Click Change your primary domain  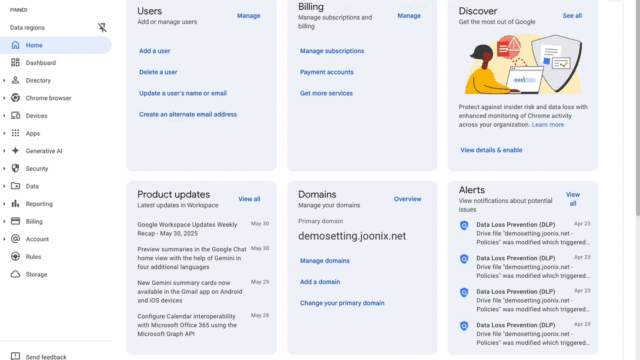coord(342,303)
